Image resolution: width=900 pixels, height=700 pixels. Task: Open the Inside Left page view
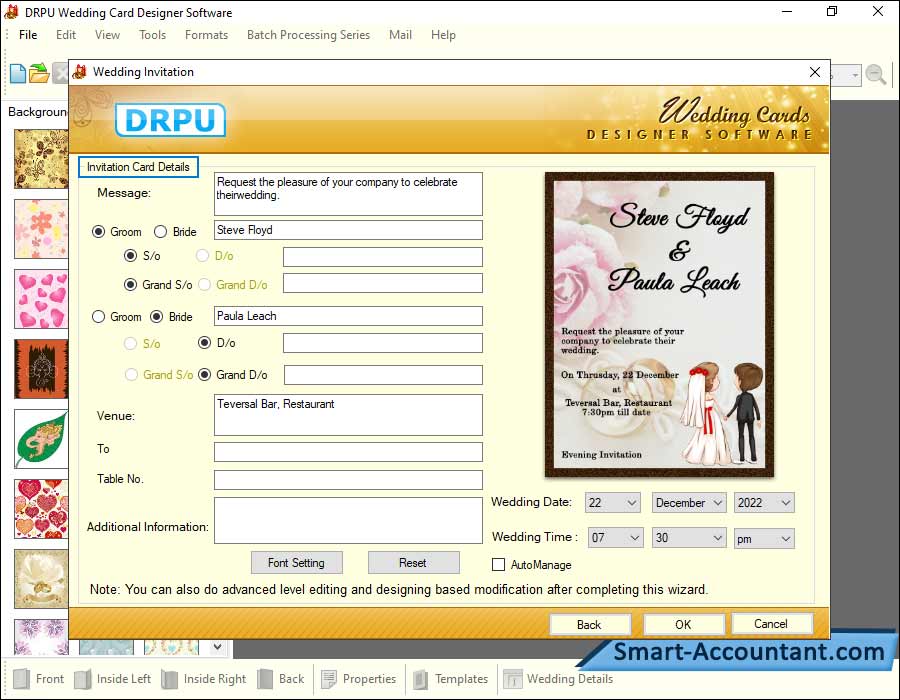(x=112, y=679)
